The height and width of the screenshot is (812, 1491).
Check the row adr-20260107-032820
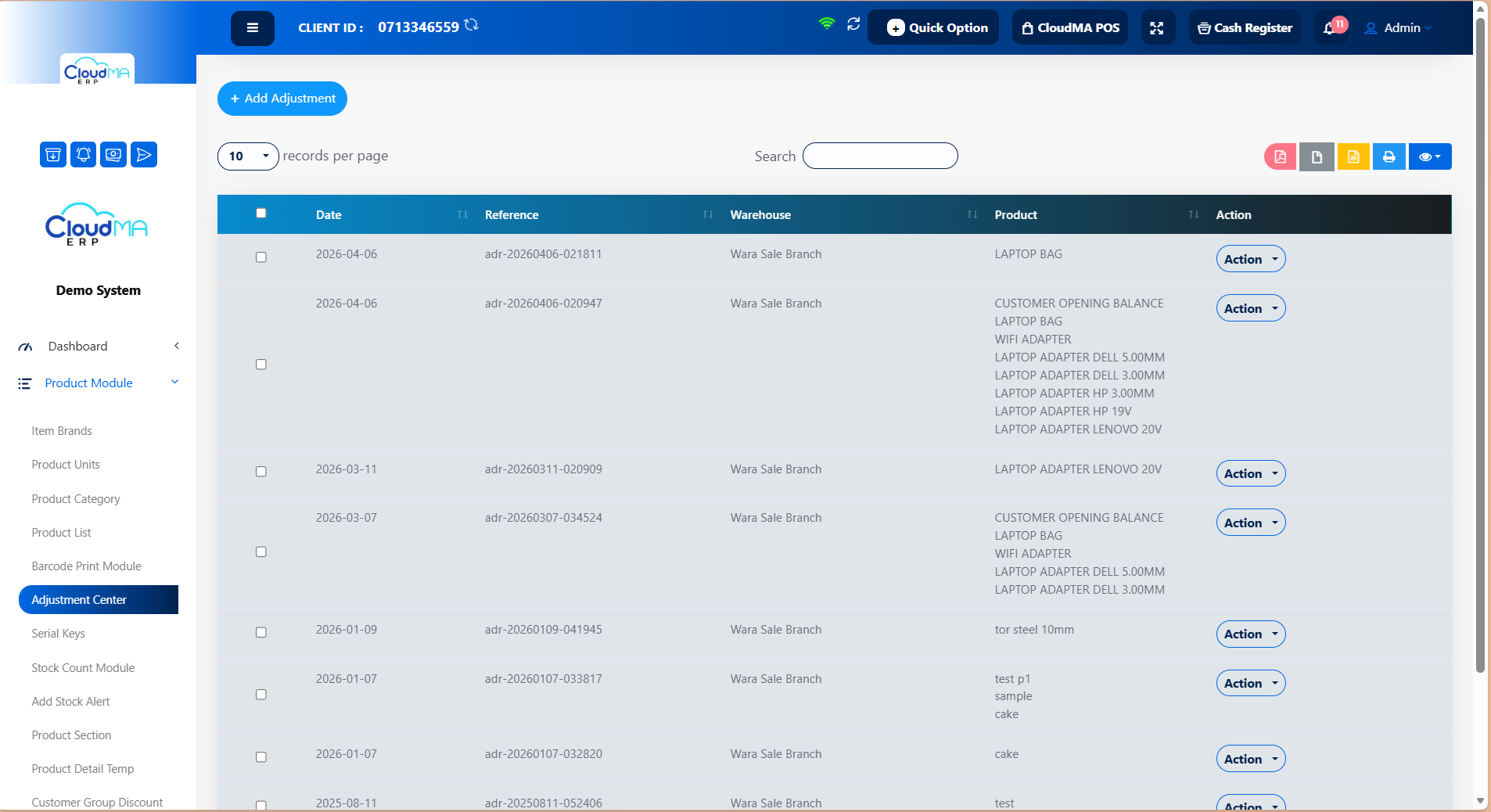[x=261, y=757]
